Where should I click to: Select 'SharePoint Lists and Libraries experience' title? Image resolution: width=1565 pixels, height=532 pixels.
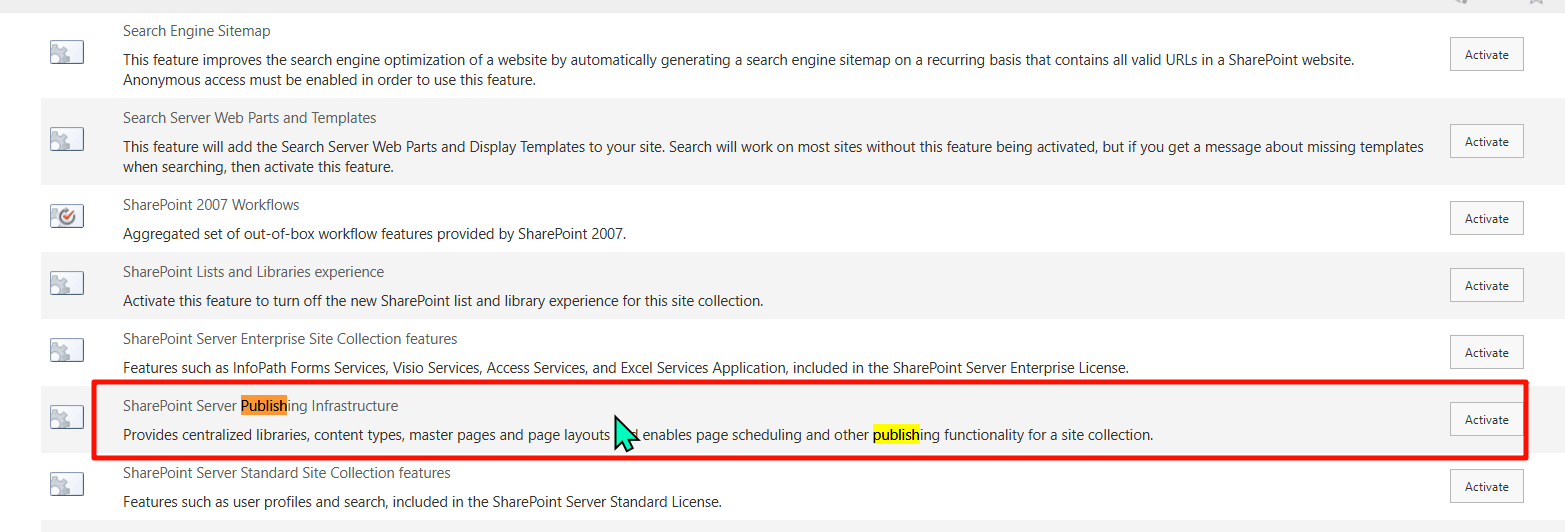tap(253, 272)
